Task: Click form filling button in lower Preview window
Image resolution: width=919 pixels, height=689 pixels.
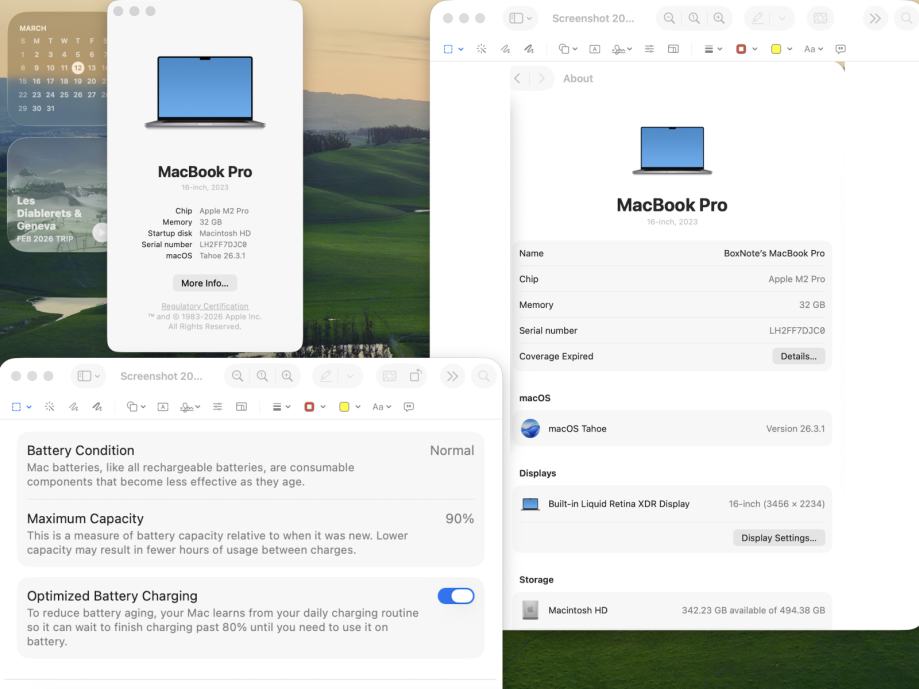Action: tap(389, 376)
